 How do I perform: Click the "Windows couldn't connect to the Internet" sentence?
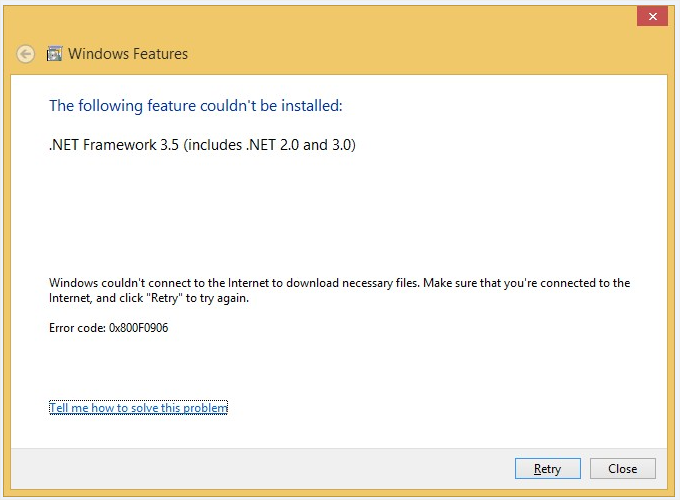(x=160, y=283)
